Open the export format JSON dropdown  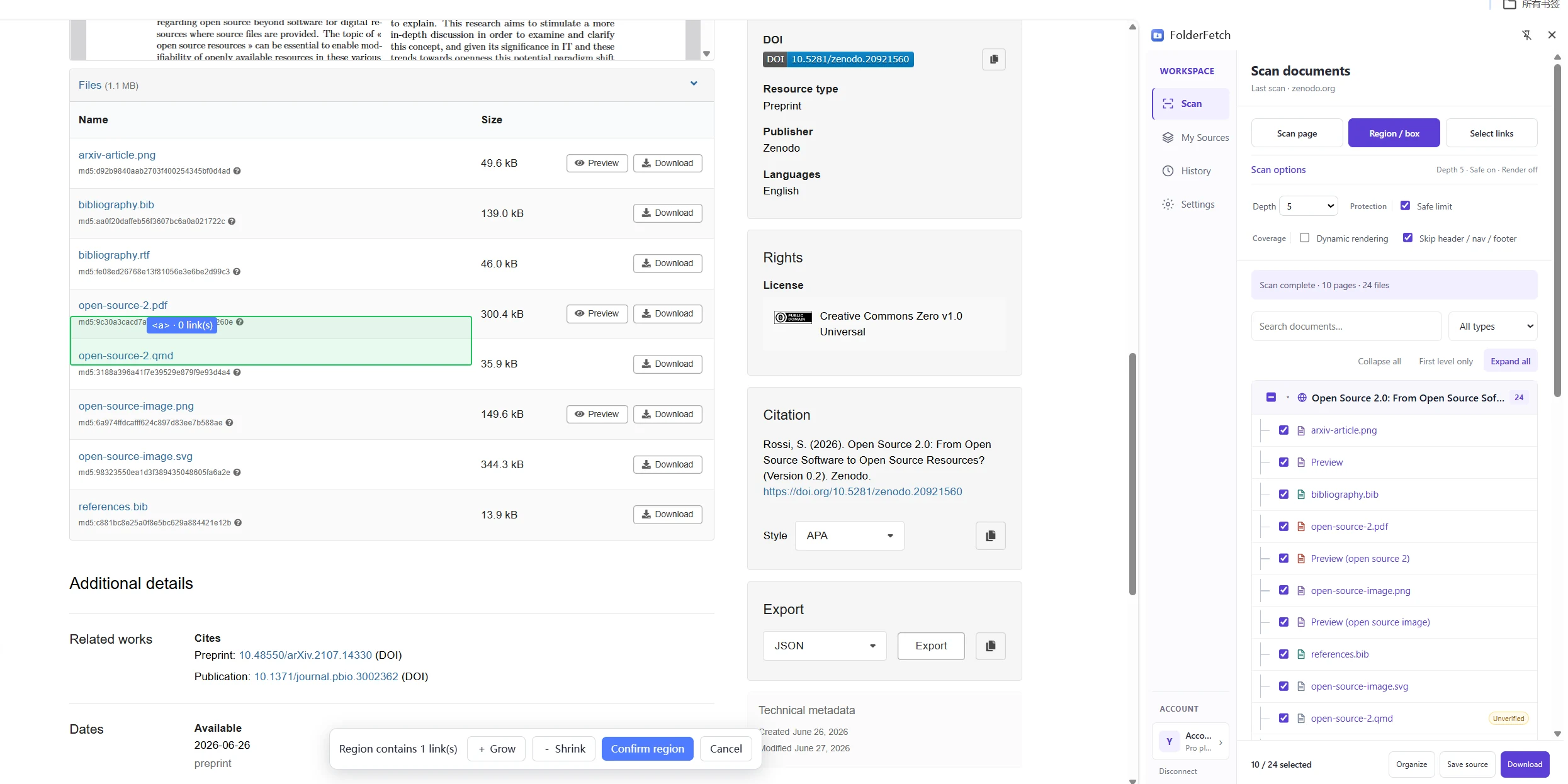point(825,646)
